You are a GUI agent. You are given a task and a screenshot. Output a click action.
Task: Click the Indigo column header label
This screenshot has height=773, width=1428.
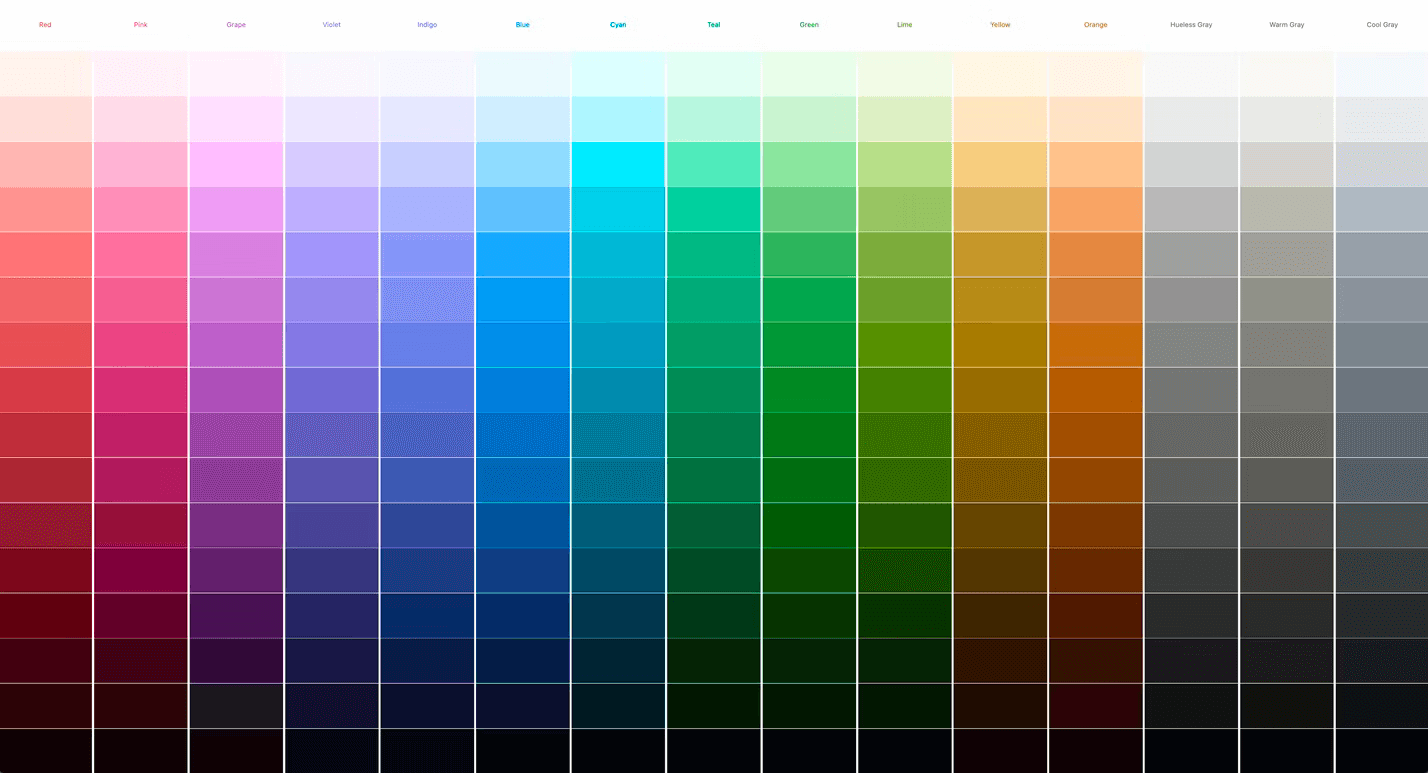pos(427,24)
